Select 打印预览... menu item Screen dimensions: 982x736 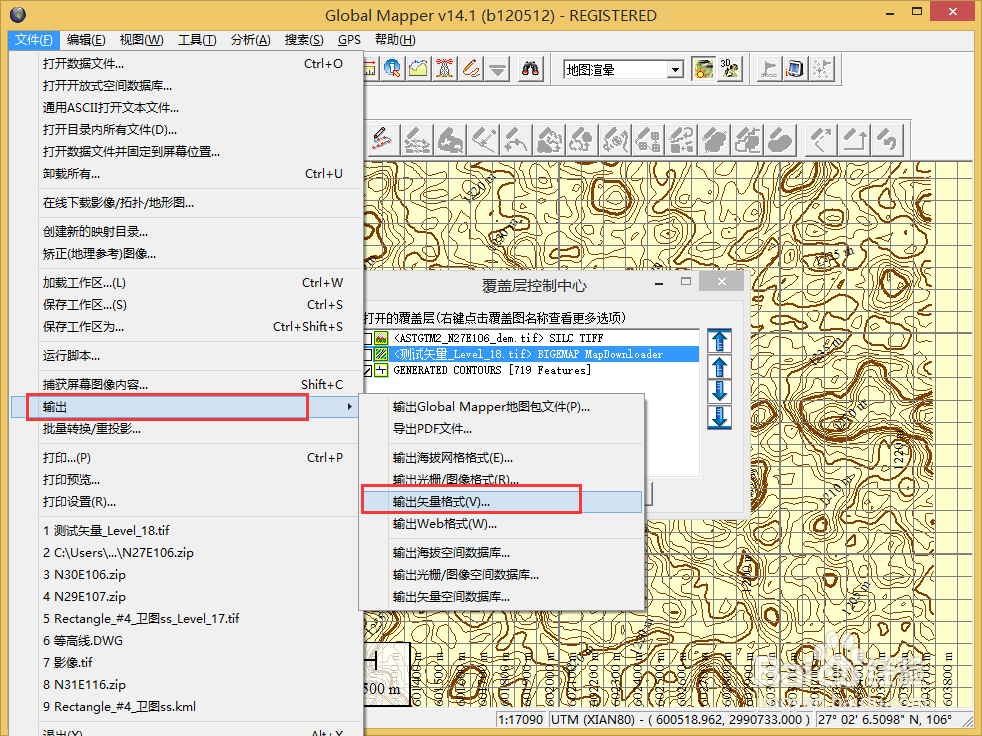pyautogui.click(x=187, y=480)
